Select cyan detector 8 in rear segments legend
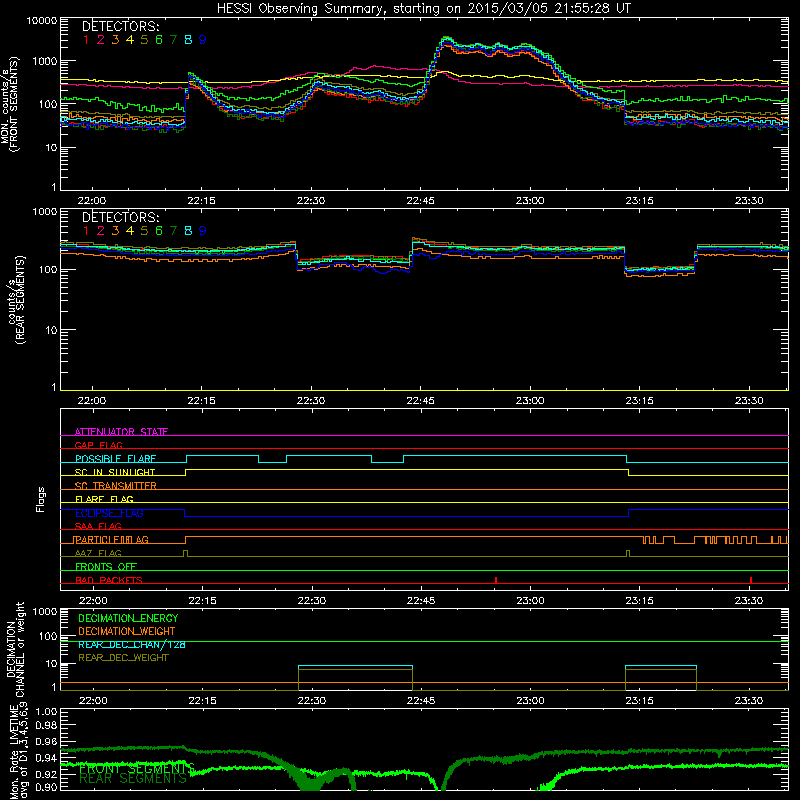800x800 pixels. 188,231
